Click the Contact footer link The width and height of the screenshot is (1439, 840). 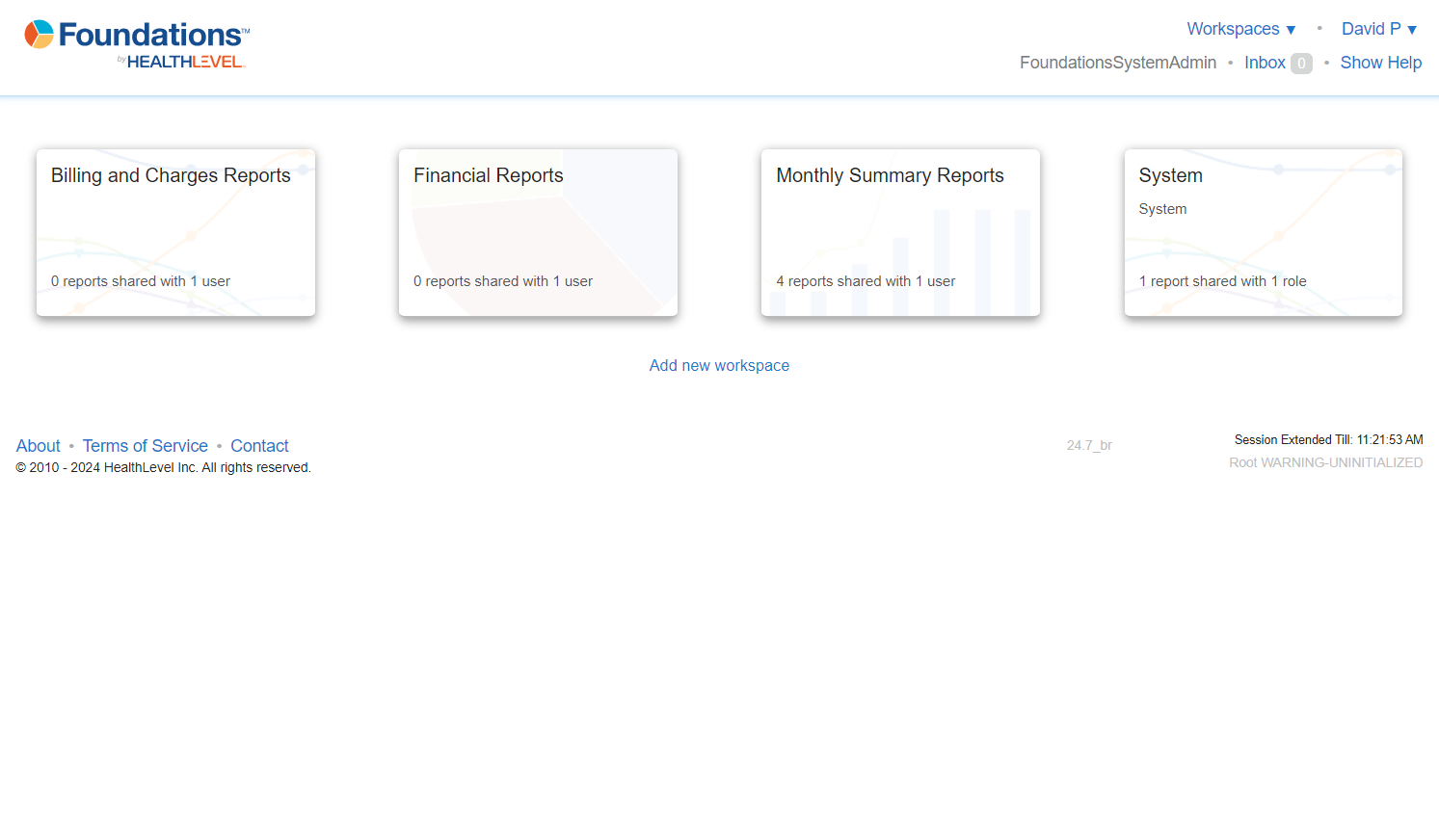259,446
